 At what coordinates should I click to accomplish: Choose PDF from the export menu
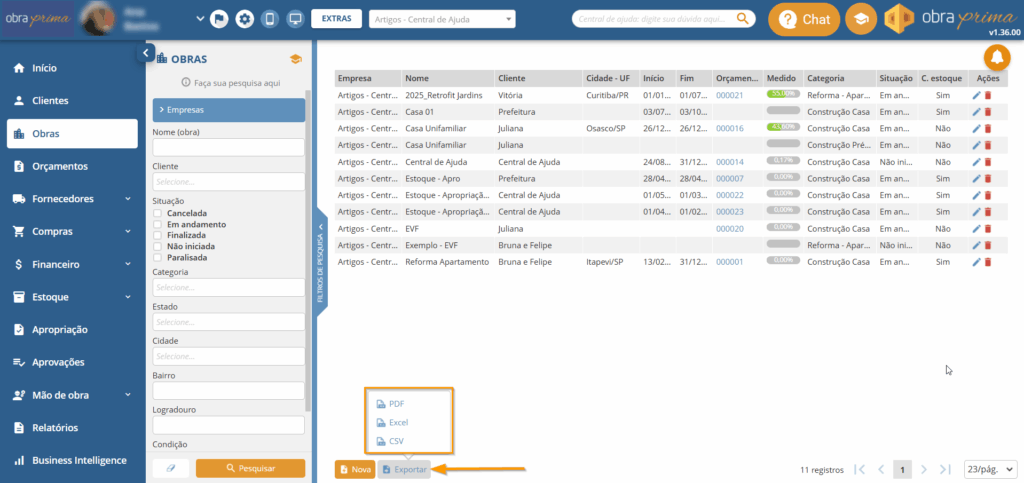pos(391,404)
